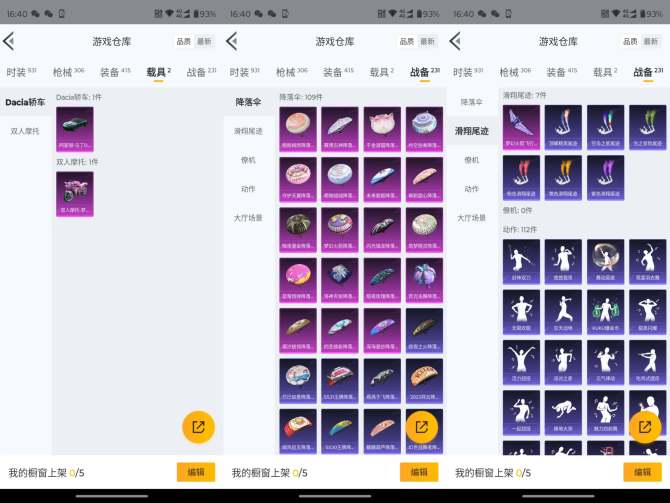Tap the back arrow on the left screen
Image resolution: width=670 pixels, height=503 pixels.
(x=9, y=41)
